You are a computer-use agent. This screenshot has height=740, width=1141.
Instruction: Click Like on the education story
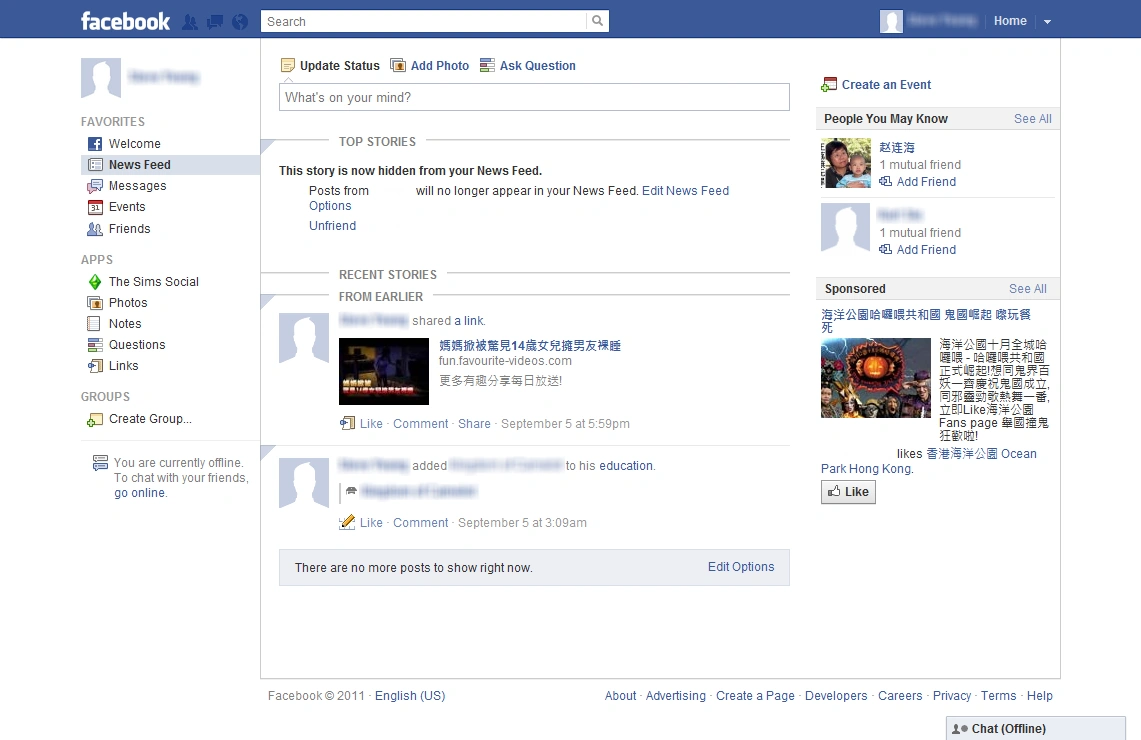pos(371,522)
